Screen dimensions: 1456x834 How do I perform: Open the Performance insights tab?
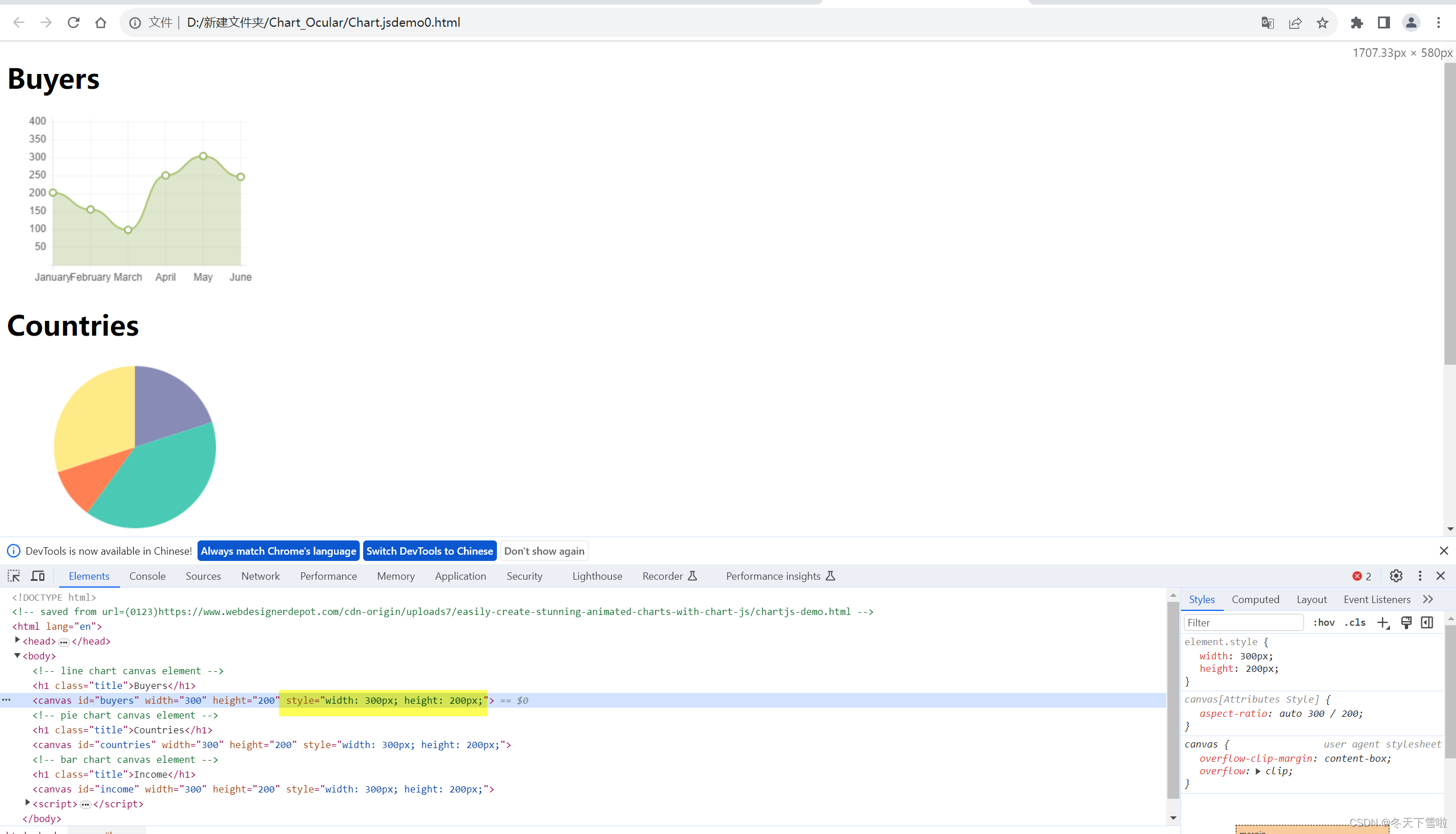pyautogui.click(x=780, y=576)
